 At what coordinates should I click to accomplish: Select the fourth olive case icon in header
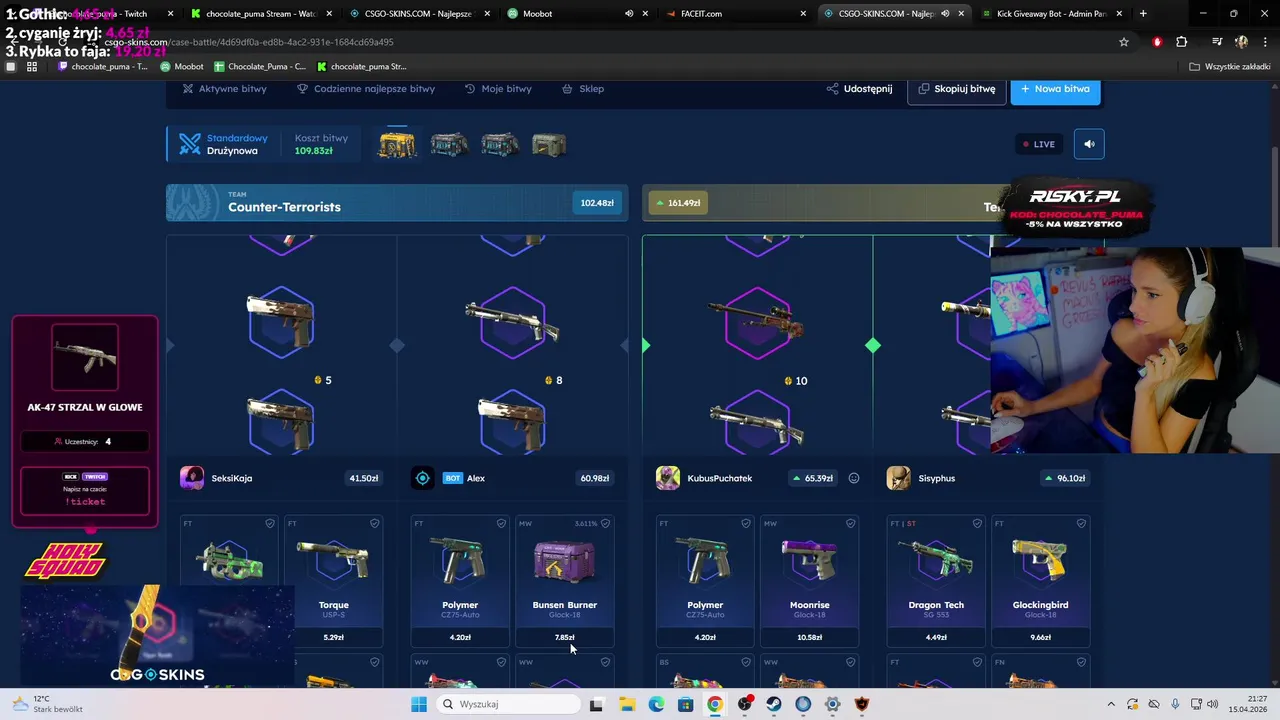click(x=549, y=145)
